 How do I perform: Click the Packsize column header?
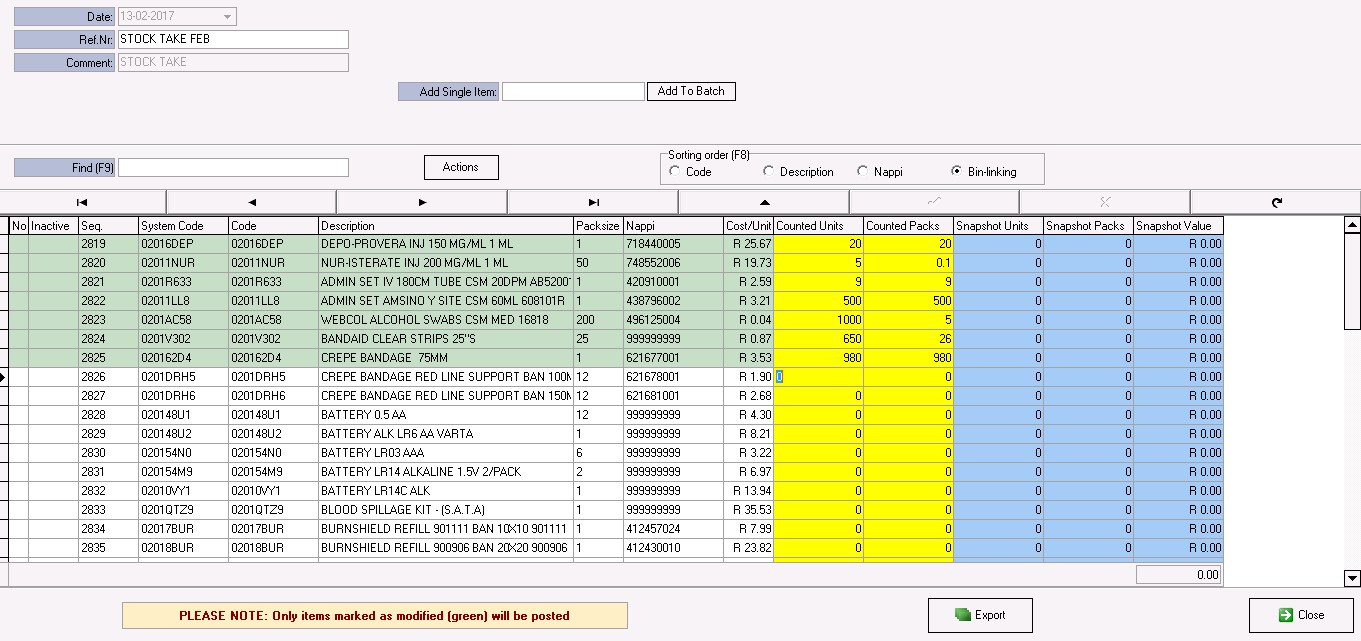(598, 226)
